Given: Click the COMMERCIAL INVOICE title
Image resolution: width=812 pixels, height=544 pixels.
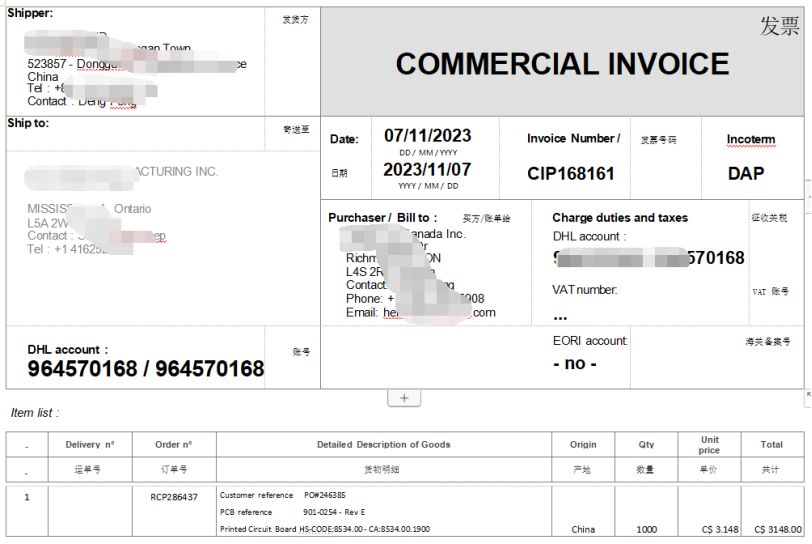Looking at the screenshot, I should [x=562, y=64].
